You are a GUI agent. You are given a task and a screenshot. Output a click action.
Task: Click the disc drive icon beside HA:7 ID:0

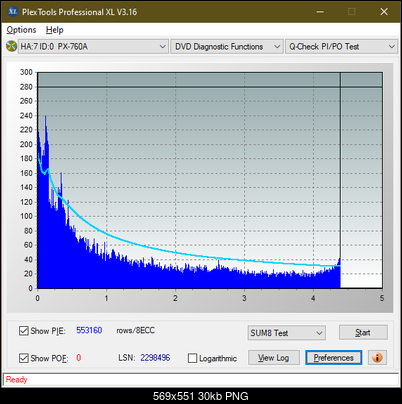click(x=11, y=46)
